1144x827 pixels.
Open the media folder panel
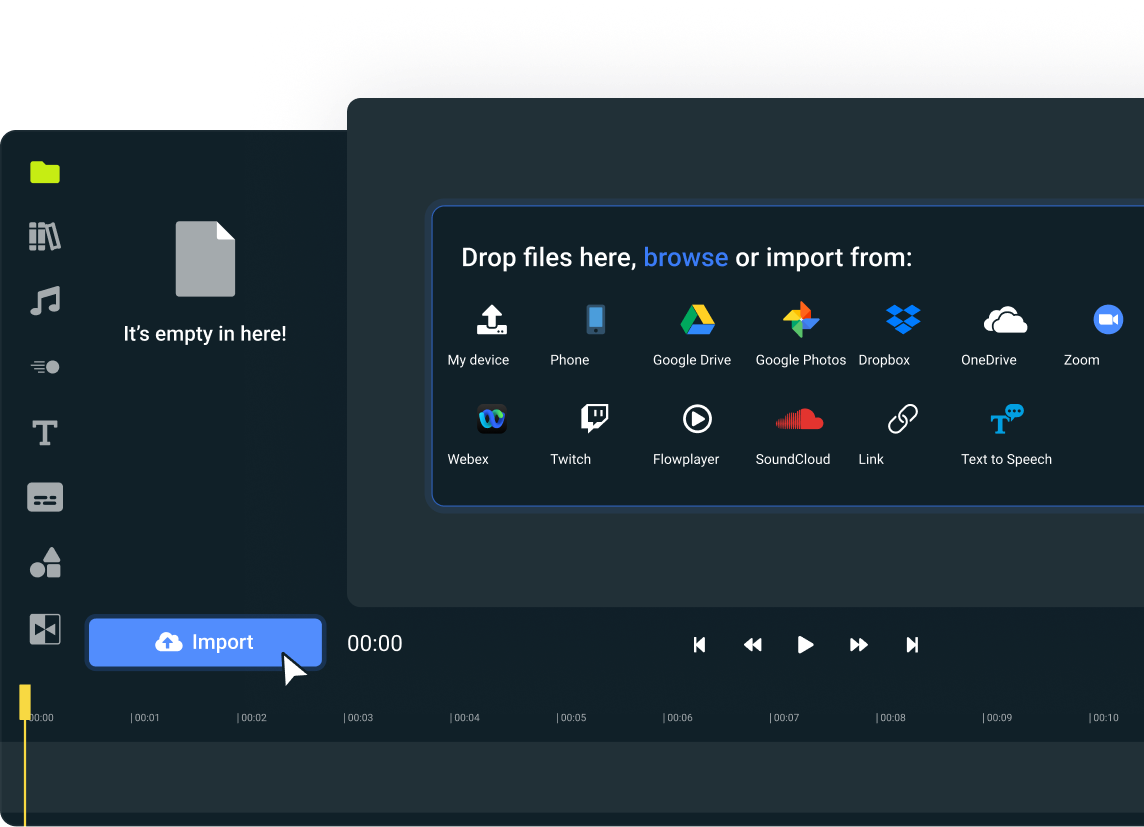(44, 172)
